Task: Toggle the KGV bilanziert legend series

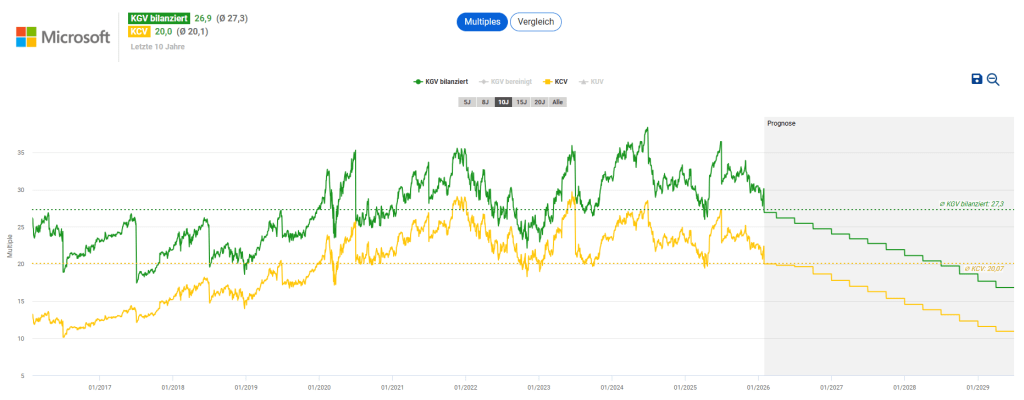Action: pos(440,81)
